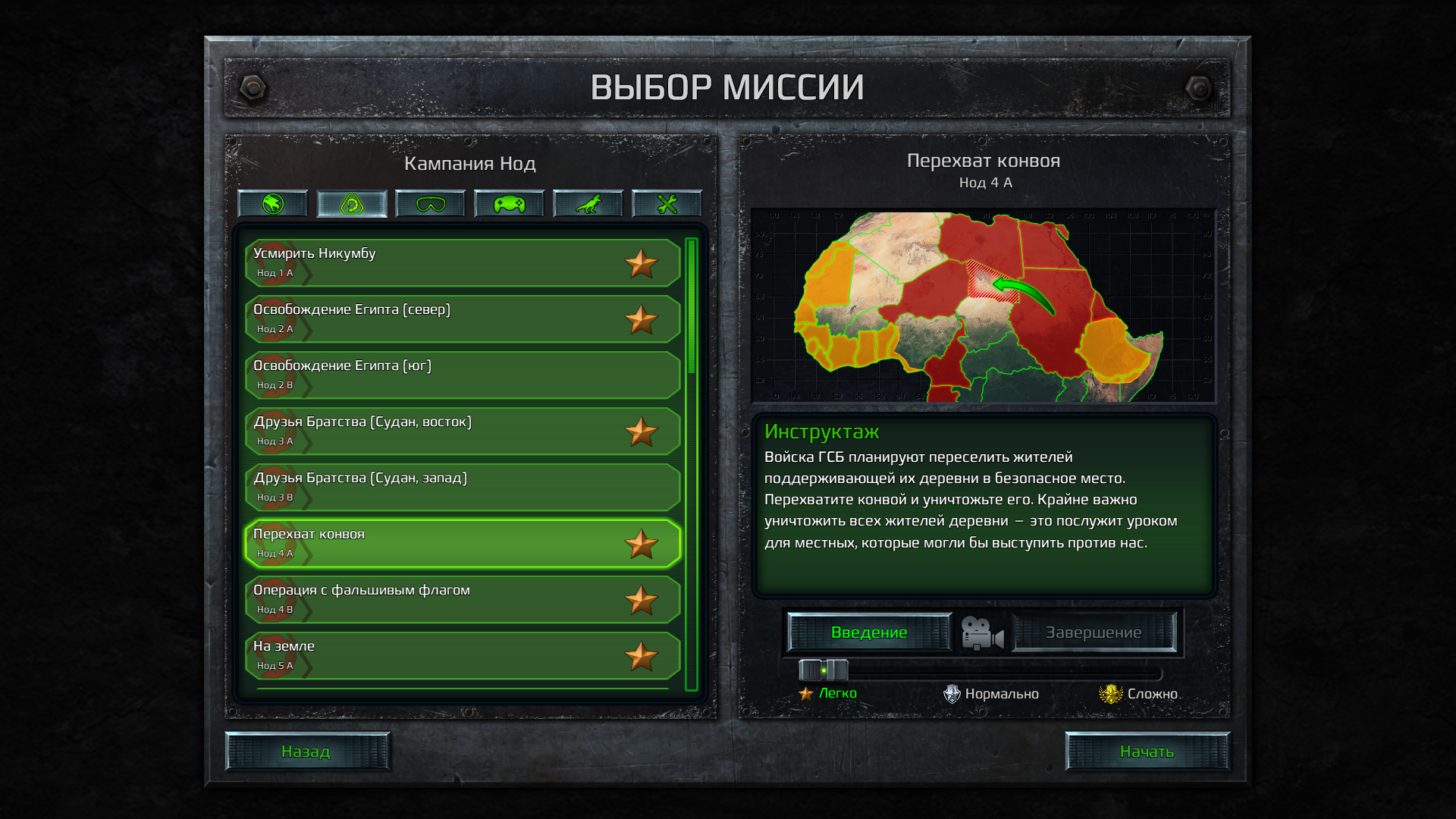Viewport: 1456px width, 819px height.
Task: Click the video camera cinematics icon
Action: (983, 632)
